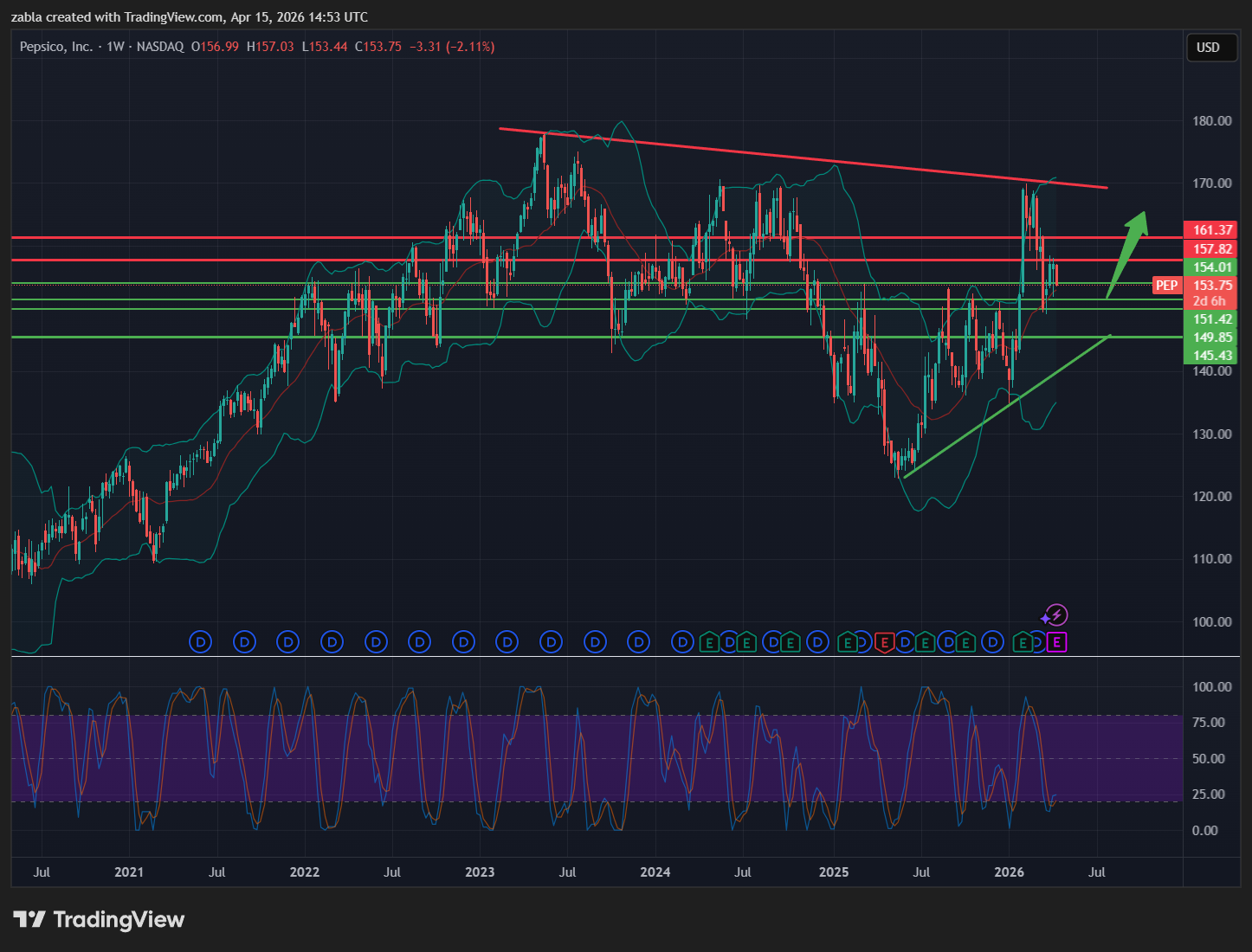The height and width of the screenshot is (952, 1252).
Task: Select the 157.82 red price label
Action: coord(1211,249)
